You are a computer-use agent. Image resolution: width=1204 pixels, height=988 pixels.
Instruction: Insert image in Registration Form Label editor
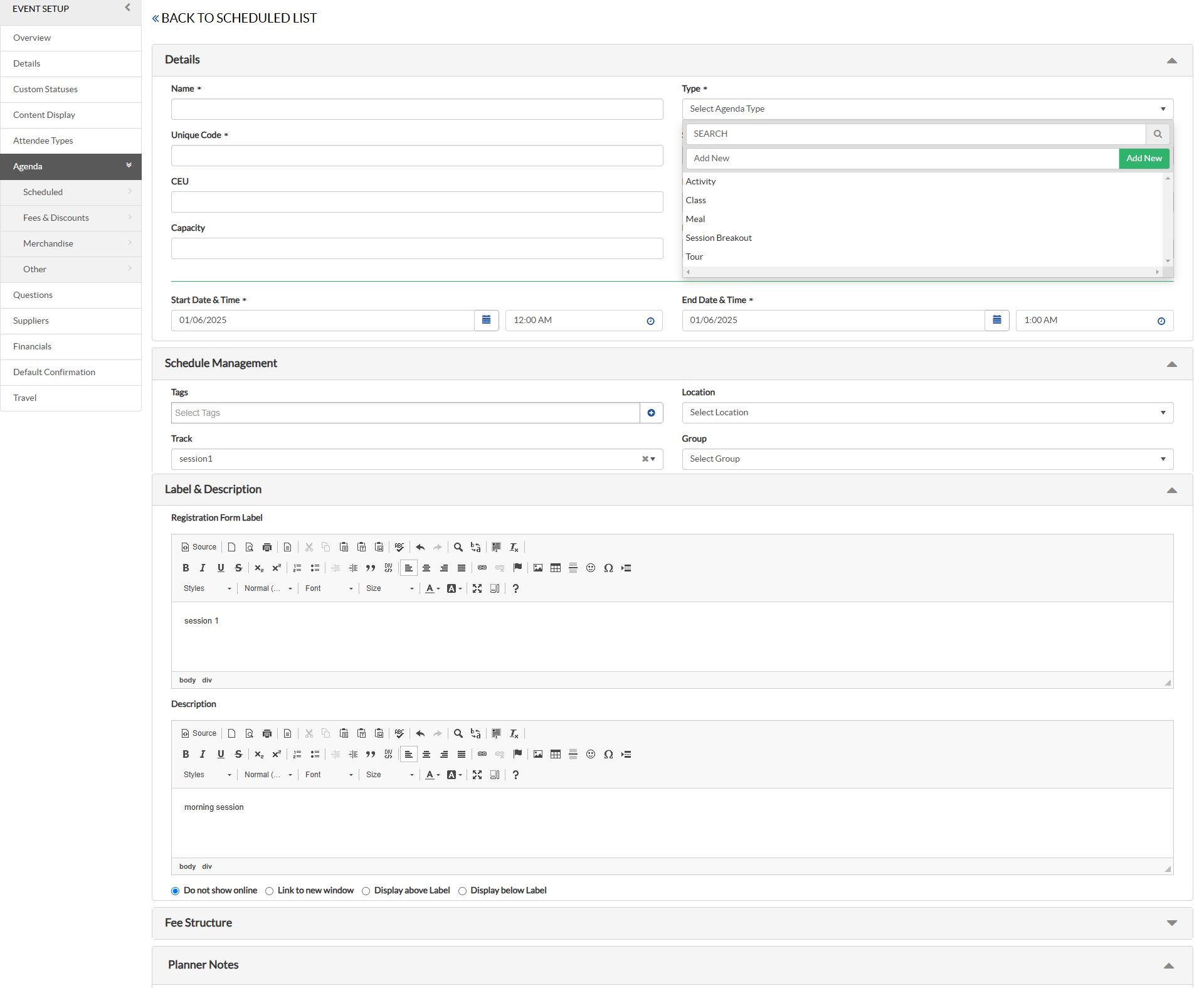coord(538,568)
